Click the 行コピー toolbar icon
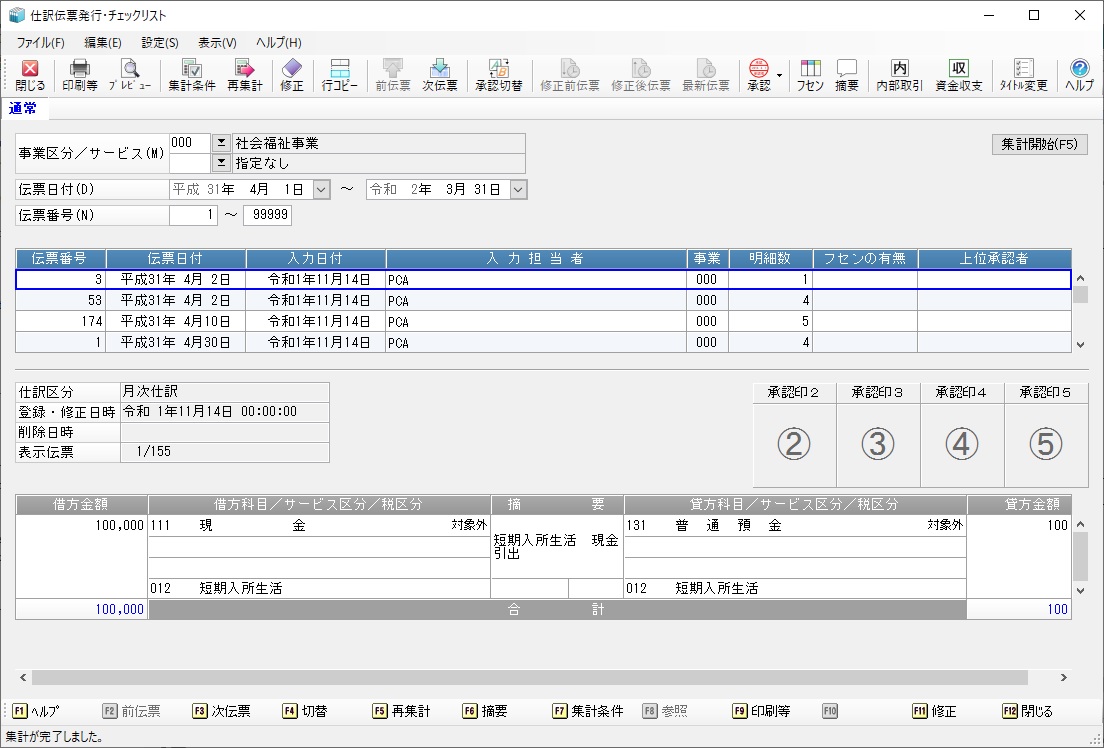Image resolution: width=1104 pixels, height=748 pixels. pyautogui.click(x=340, y=75)
